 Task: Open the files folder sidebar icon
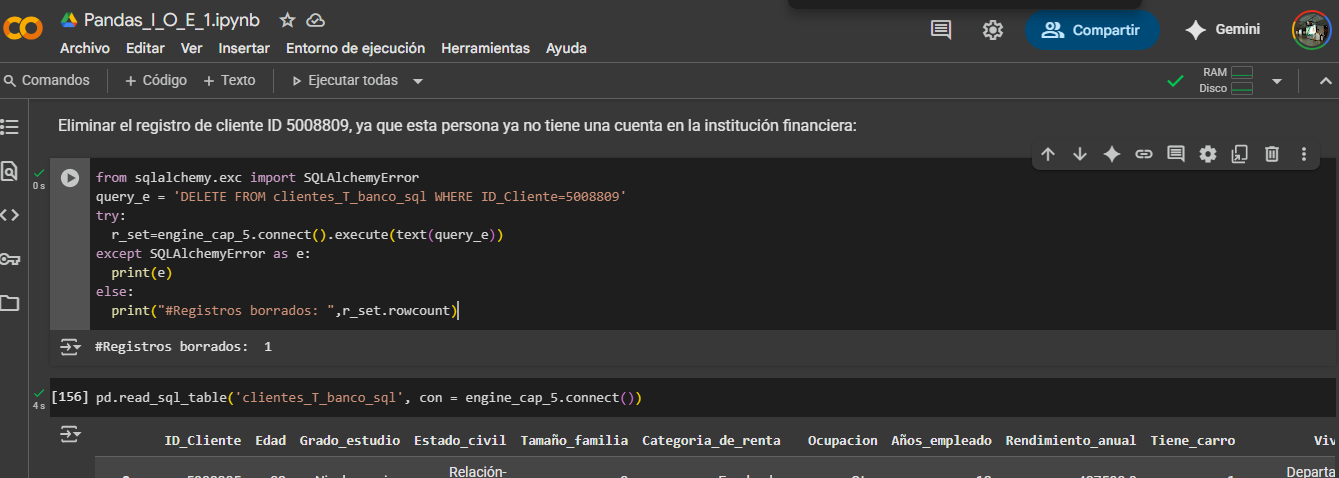pos(10,303)
